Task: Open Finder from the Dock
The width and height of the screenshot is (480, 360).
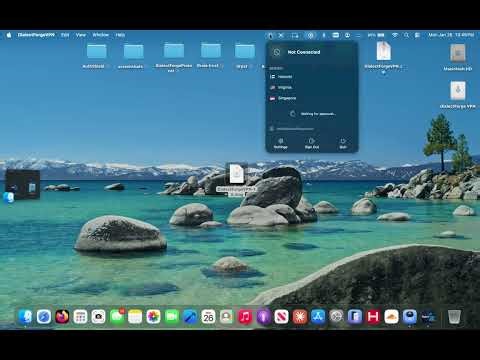Action: [26, 317]
